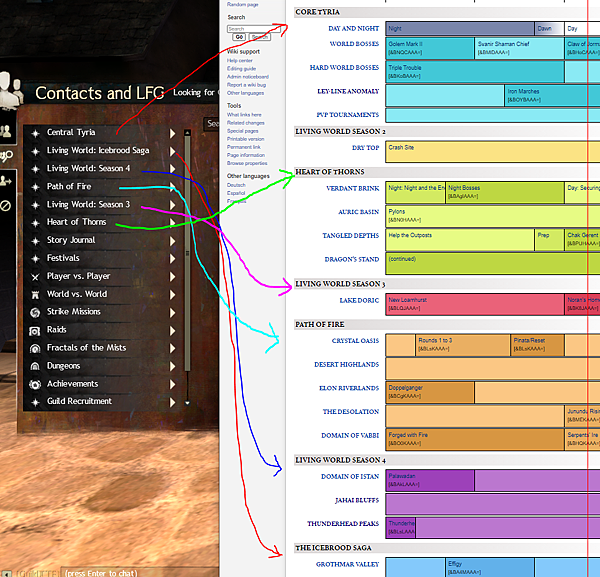The height and width of the screenshot is (577, 600).
Task: Click the Fractals of the Mists icon
Action: [x=35, y=349]
